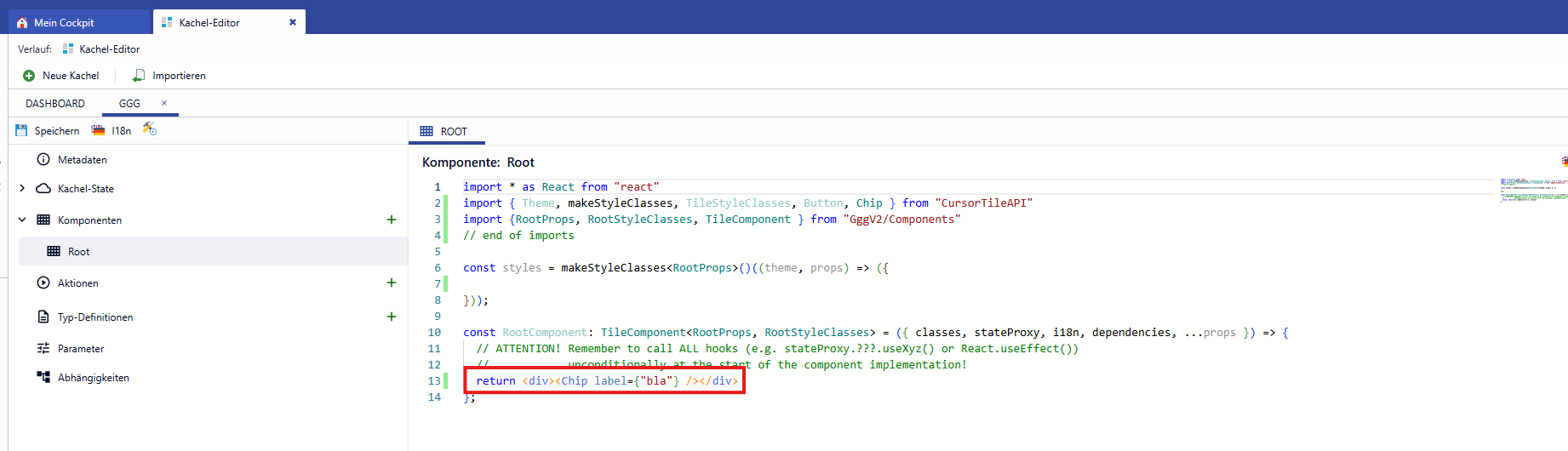
Task: Open the Abhängigkeiten section
Action: 93,378
